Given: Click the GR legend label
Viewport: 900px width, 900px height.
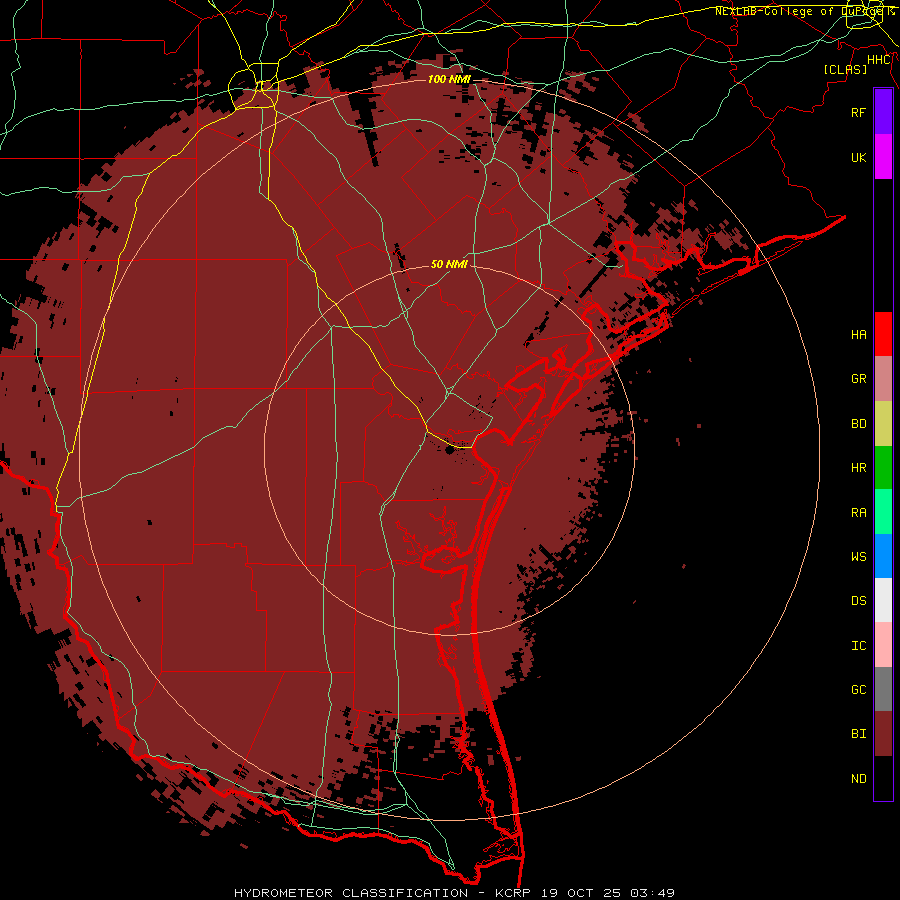Looking at the screenshot, I should pos(859,379).
